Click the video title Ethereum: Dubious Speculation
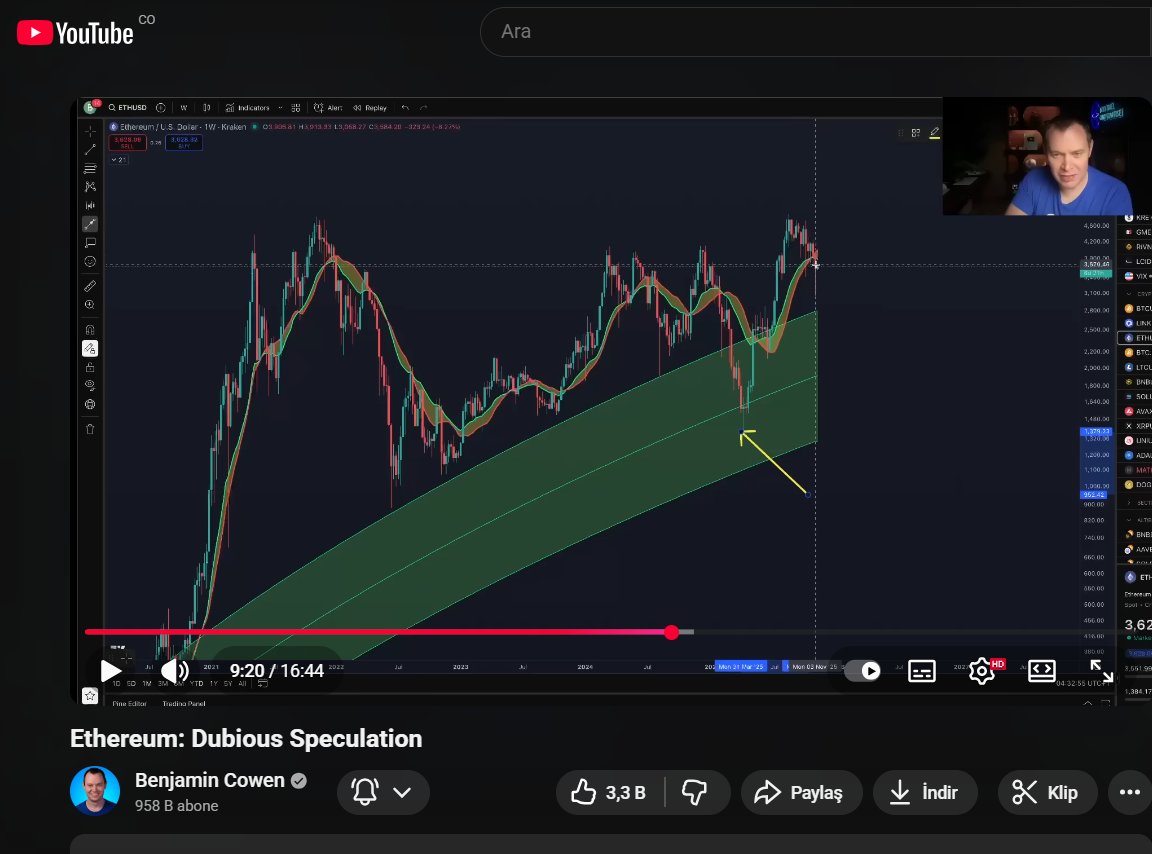Viewport: 1152px width, 854px height. (246, 739)
